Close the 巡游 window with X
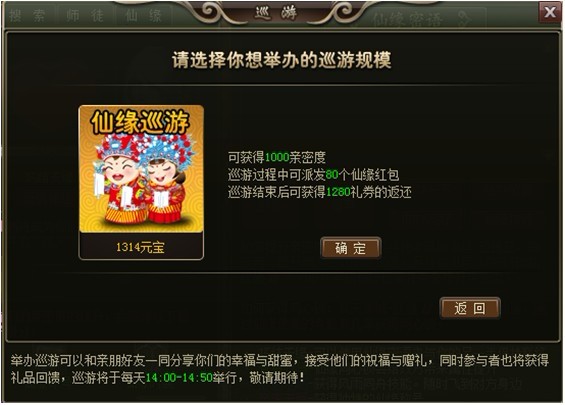 click(550, 13)
